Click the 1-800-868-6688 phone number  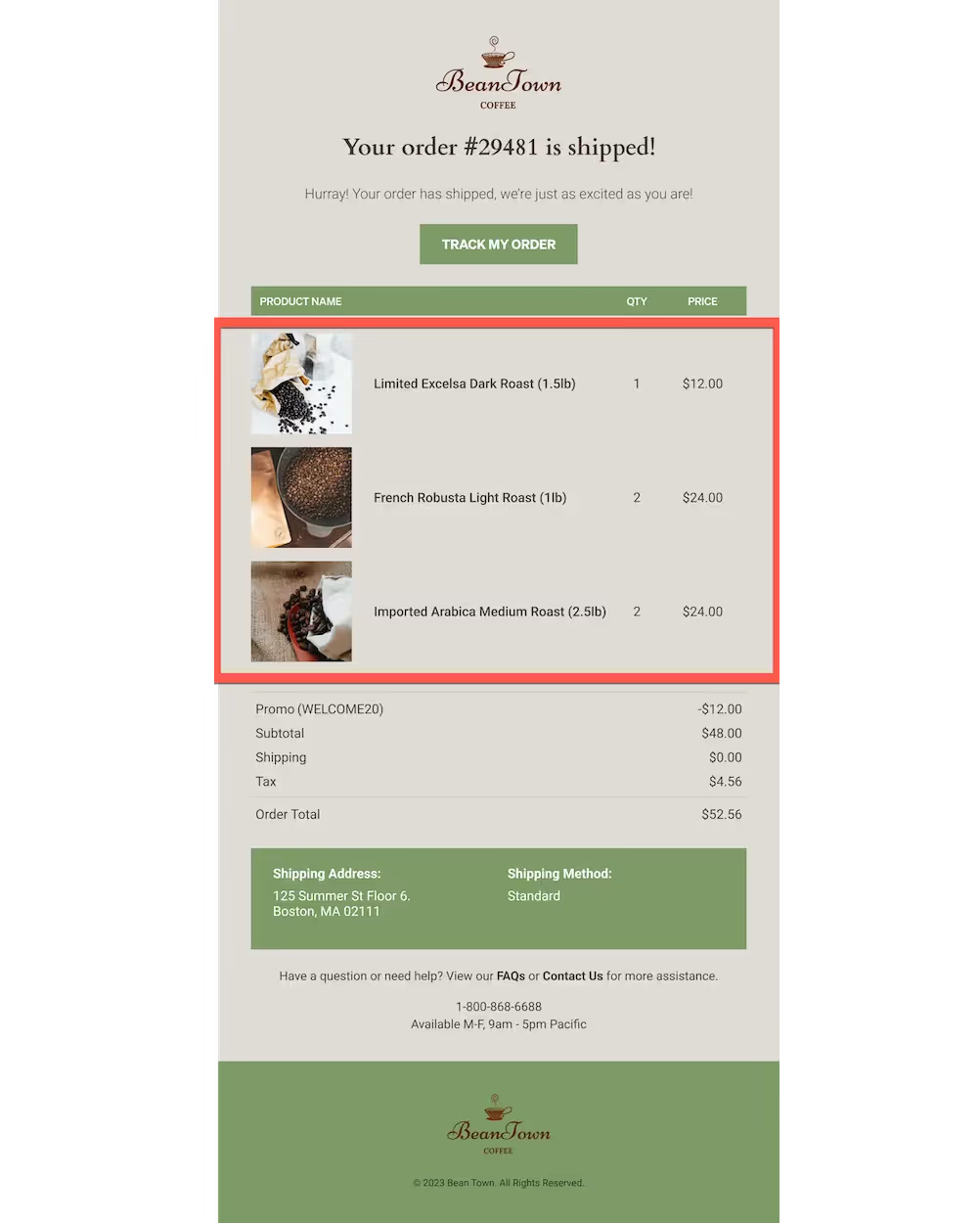499,1007
